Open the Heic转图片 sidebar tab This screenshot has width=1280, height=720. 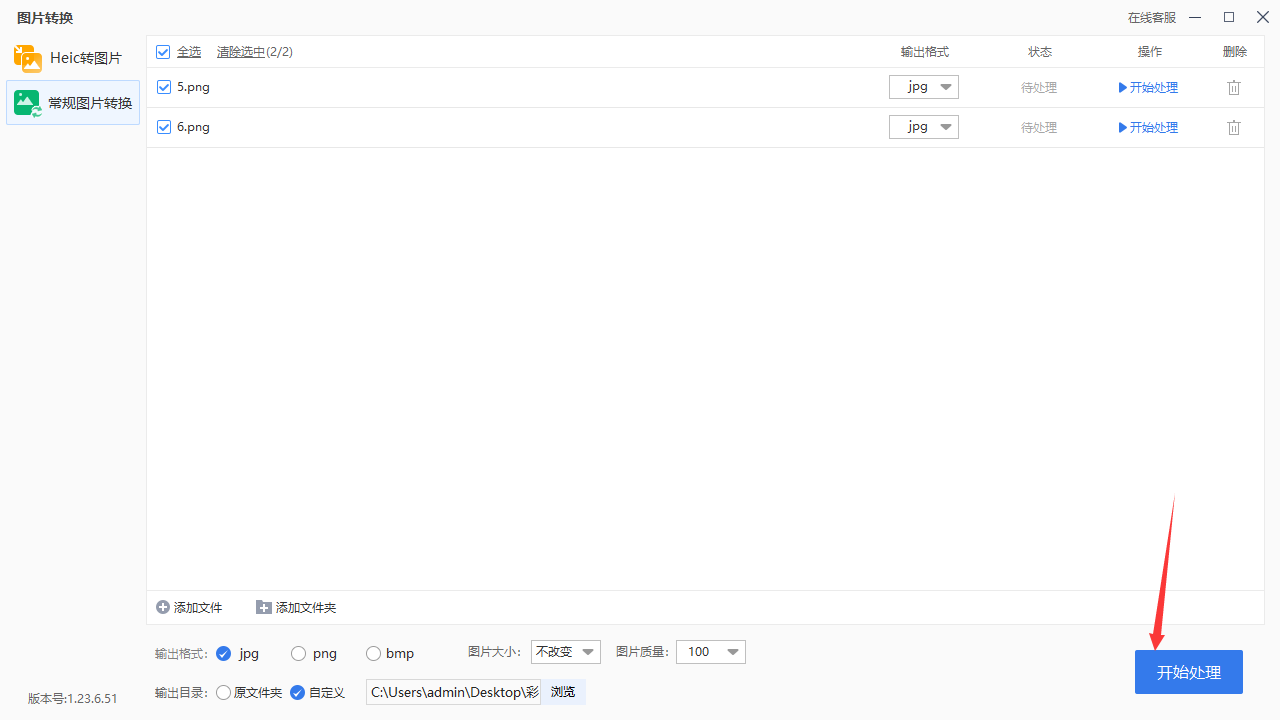point(72,58)
